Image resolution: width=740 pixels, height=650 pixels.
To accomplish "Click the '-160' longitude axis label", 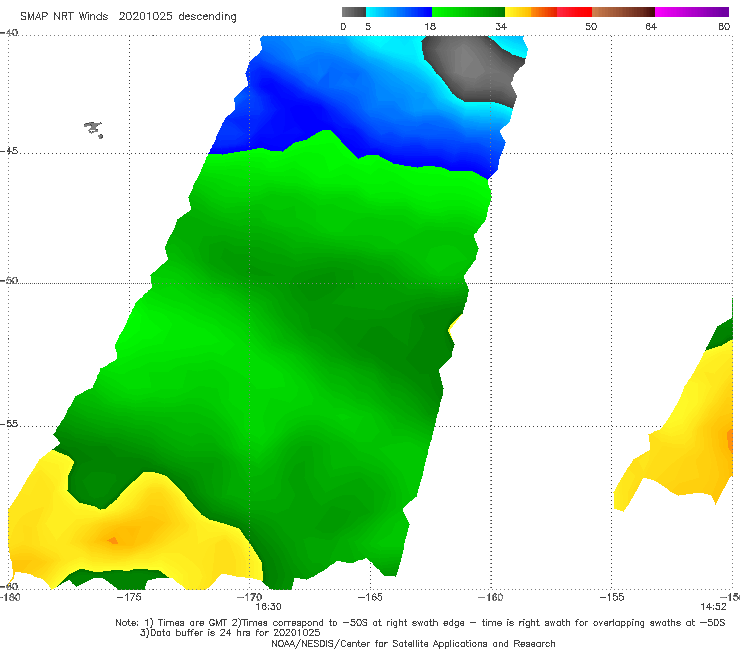I will coord(491,597).
